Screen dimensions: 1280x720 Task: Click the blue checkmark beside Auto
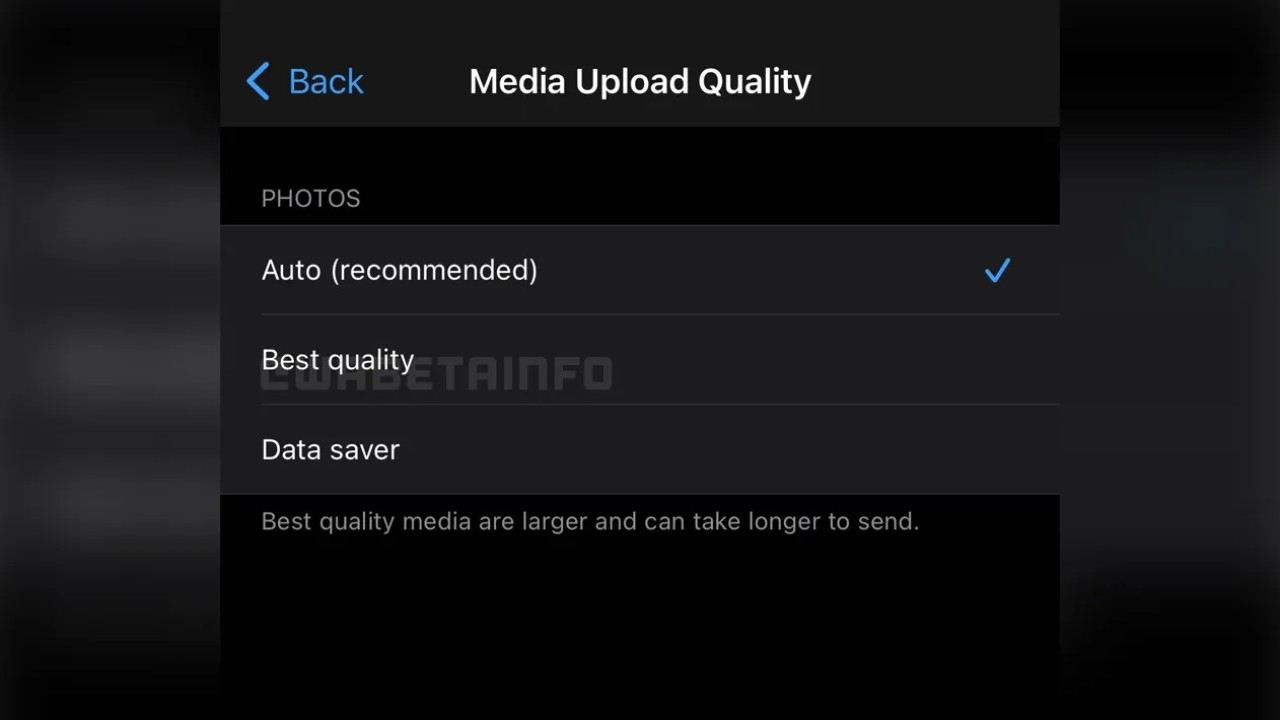[997, 270]
